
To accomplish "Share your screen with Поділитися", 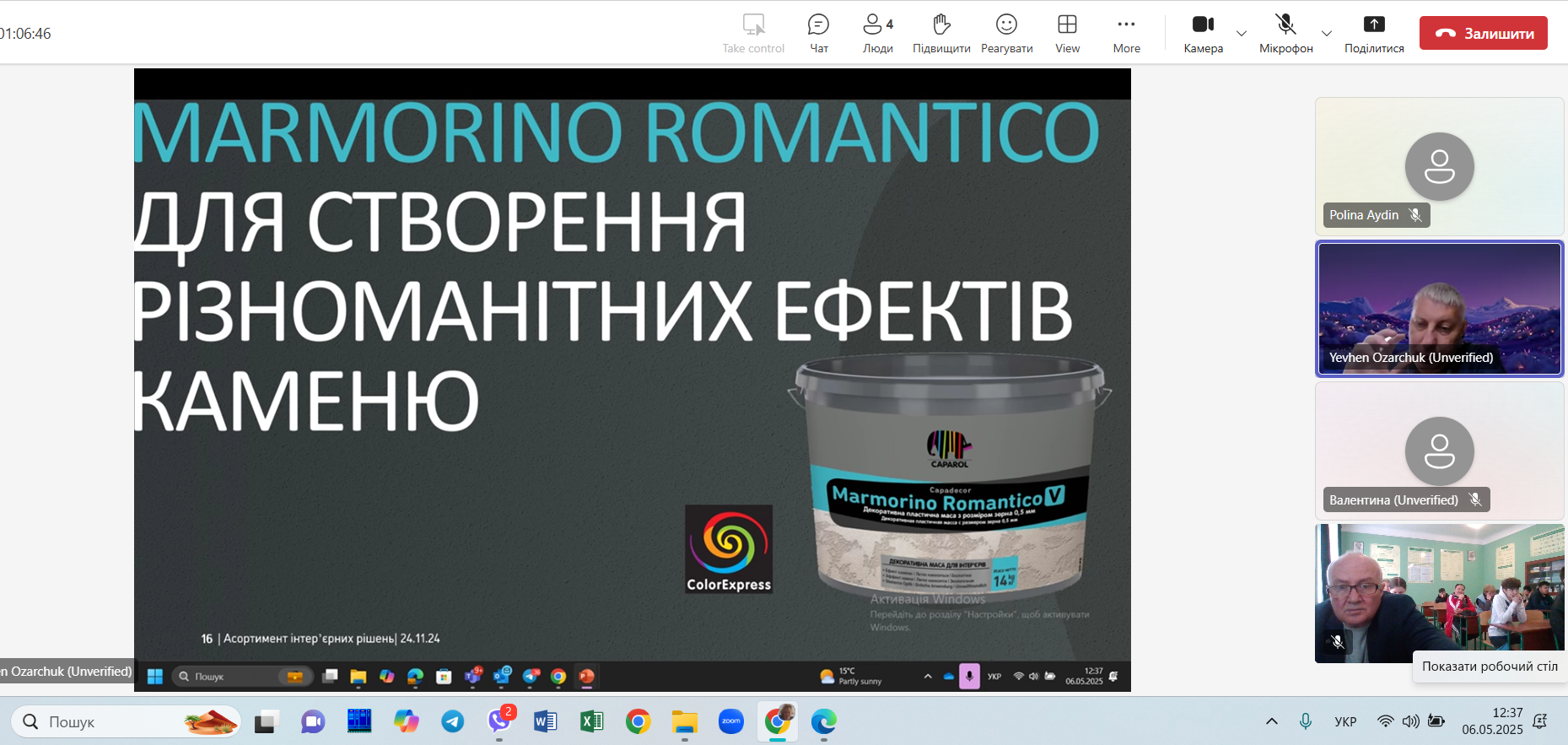I will pos(1374,34).
